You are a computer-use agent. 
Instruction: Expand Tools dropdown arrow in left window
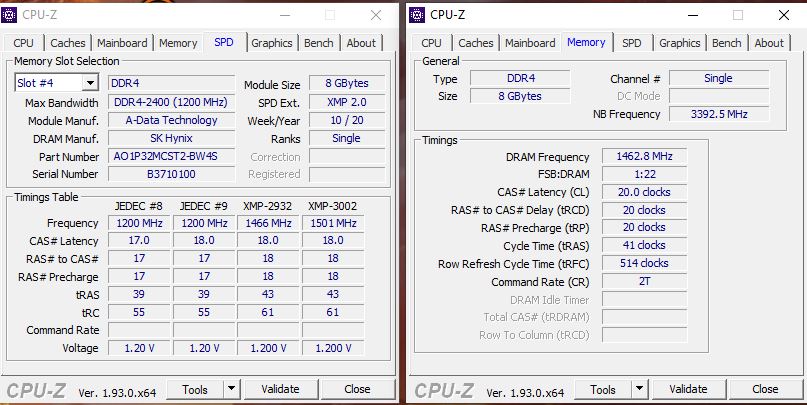[232, 389]
